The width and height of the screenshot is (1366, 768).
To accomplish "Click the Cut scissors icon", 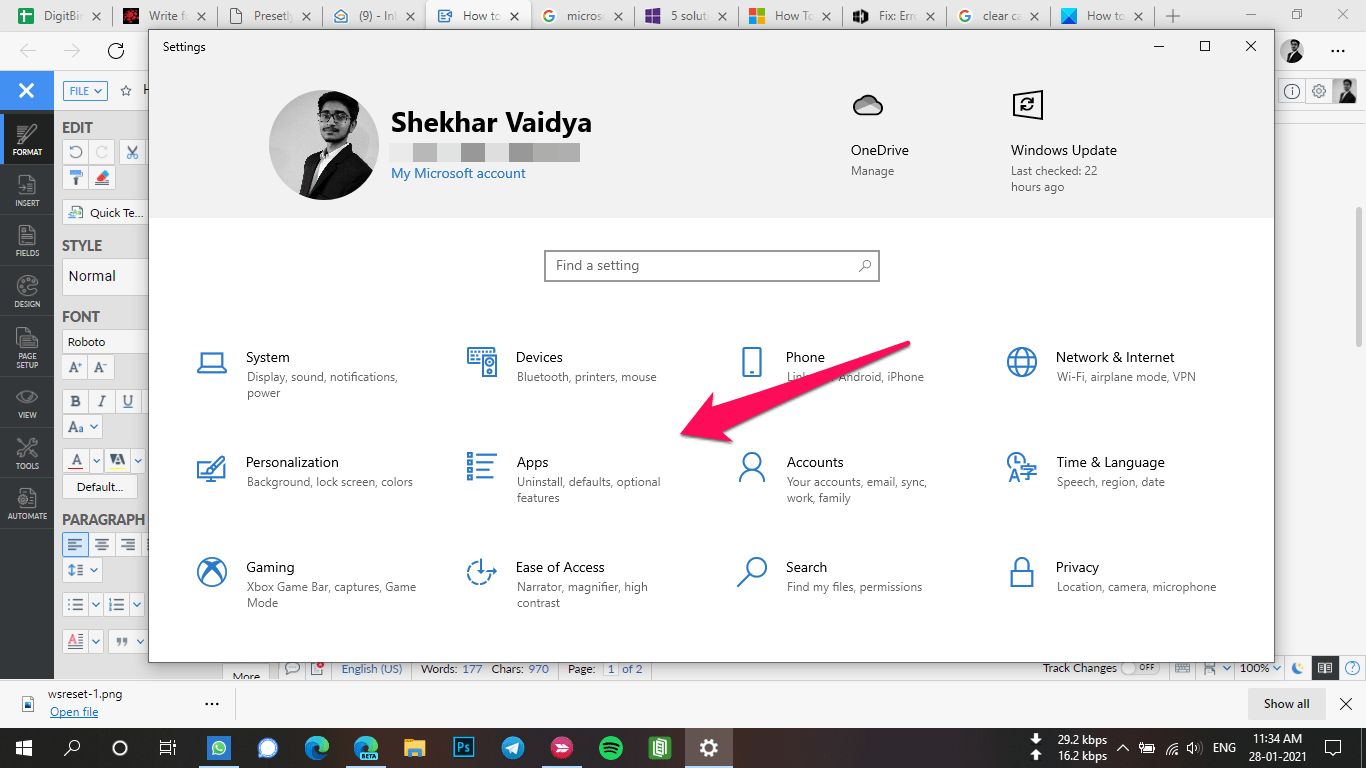I will coord(131,152).
